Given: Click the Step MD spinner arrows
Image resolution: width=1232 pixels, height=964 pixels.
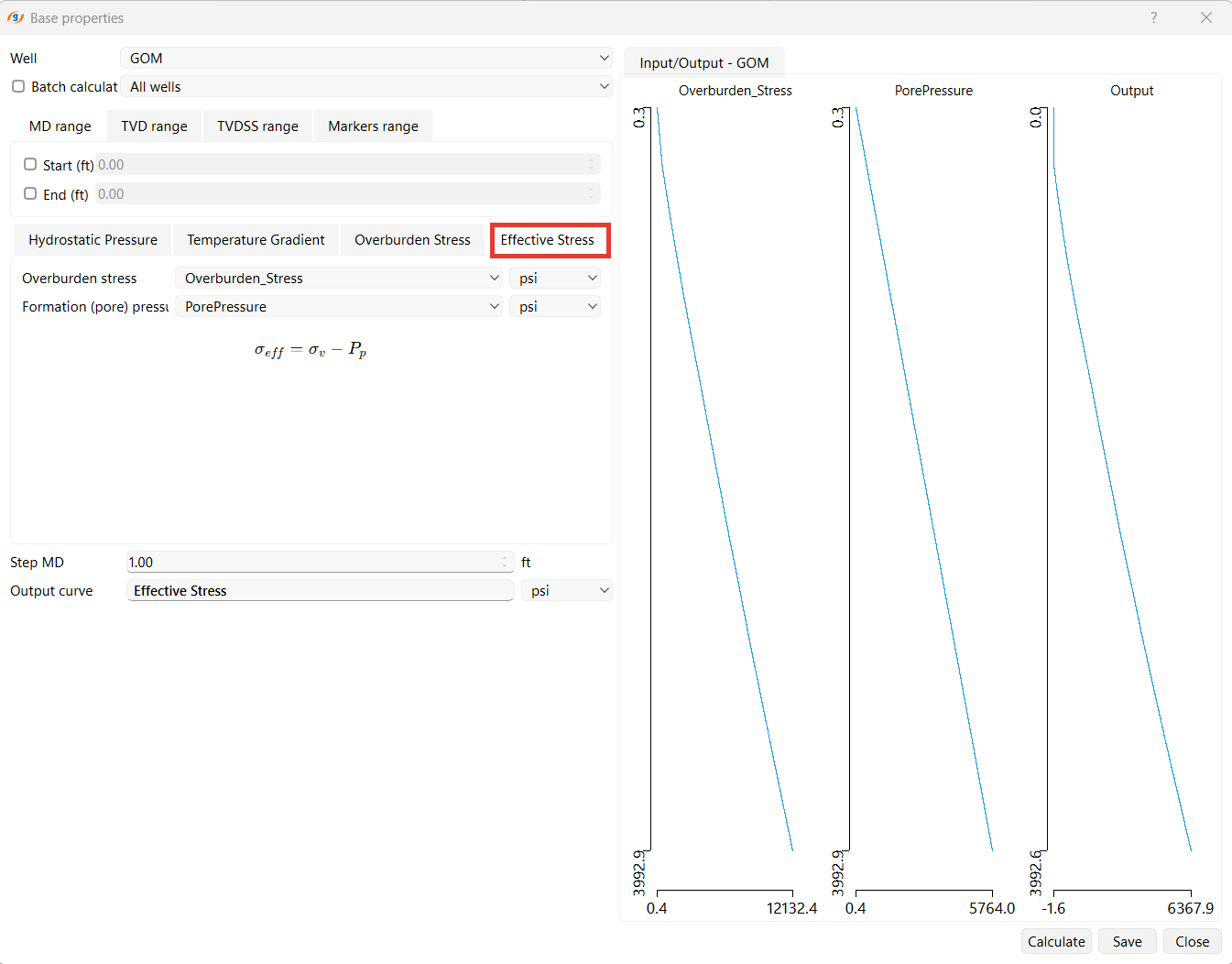Looking at the screenshot, I should tap(506, 563).
